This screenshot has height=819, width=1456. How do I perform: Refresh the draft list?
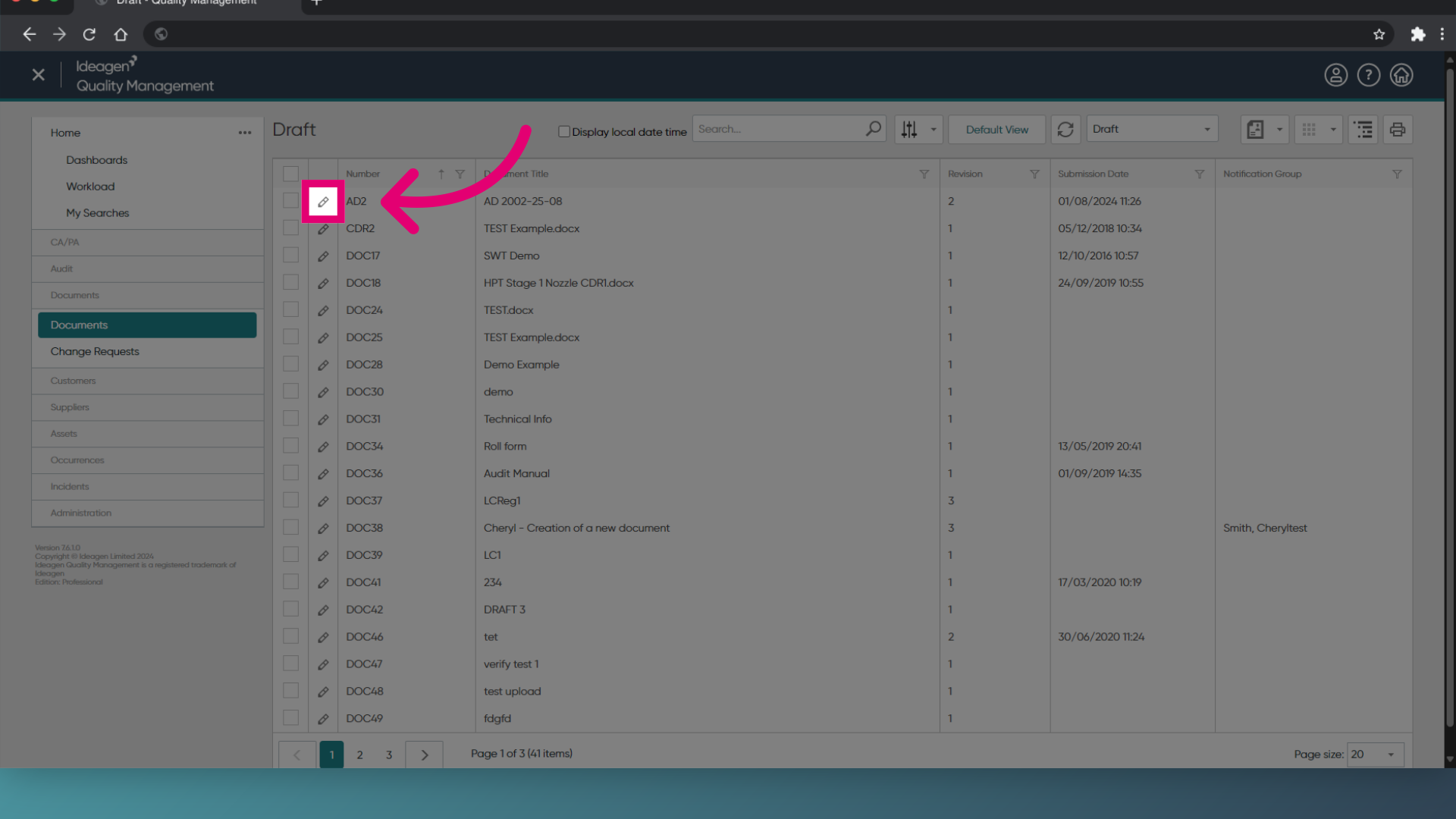coord(1065,130)
